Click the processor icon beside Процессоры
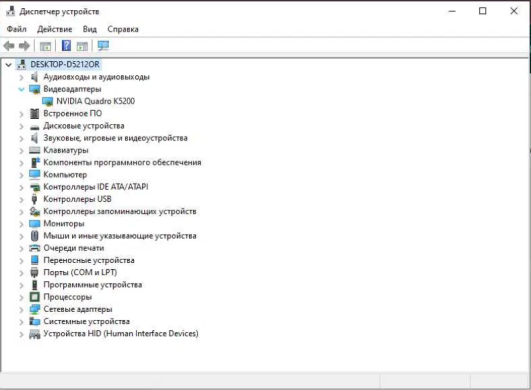Image resolution: width=531 pixels, height=390 pixels. (x=35, y=297)
